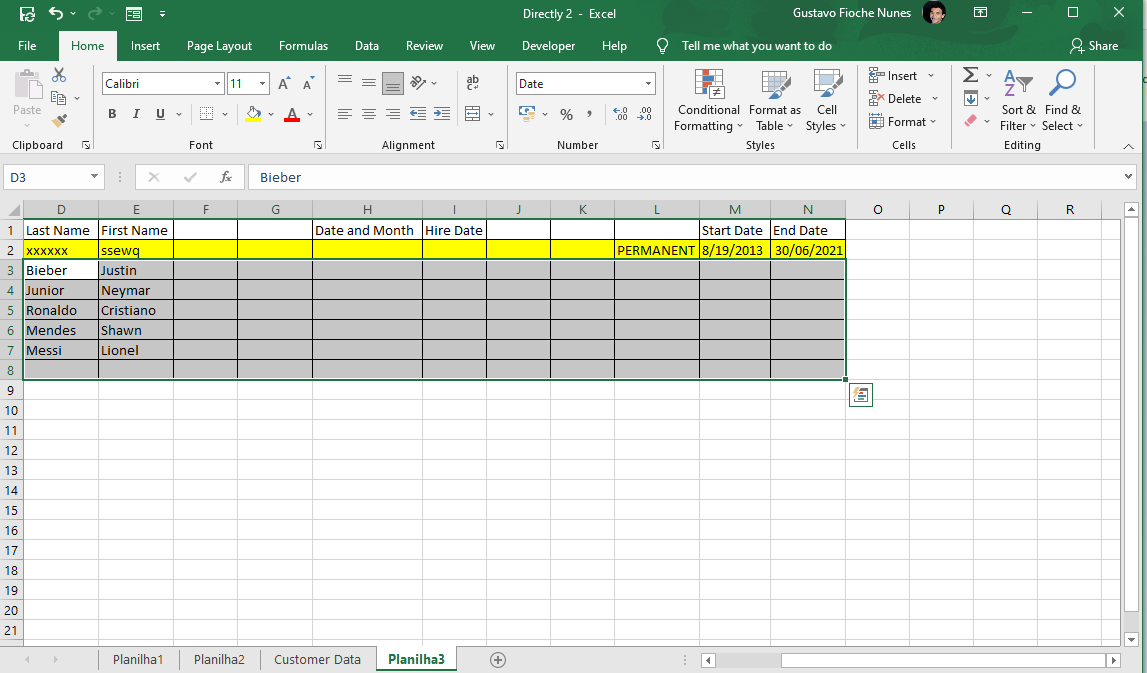Open the Find & Select dropdown
This screenshot has width=1147, height=673.
click(1062, 101)
